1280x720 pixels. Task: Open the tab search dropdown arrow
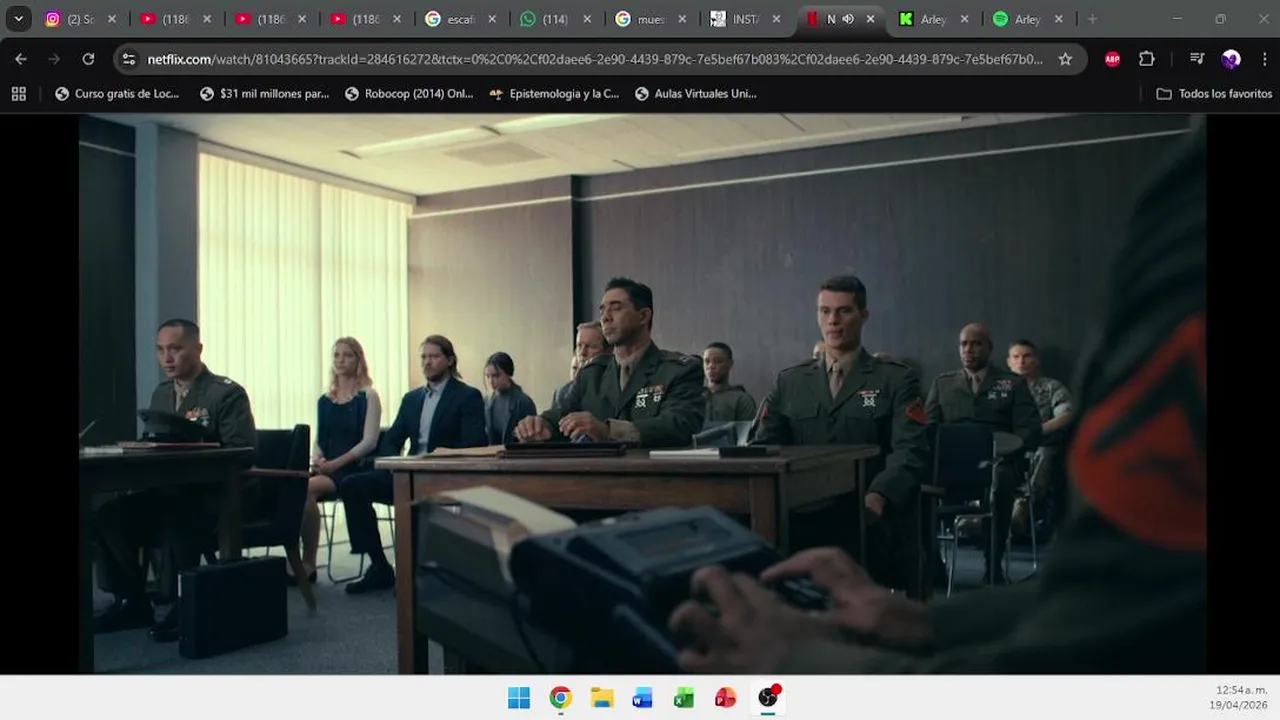click(x=18, y=19)
